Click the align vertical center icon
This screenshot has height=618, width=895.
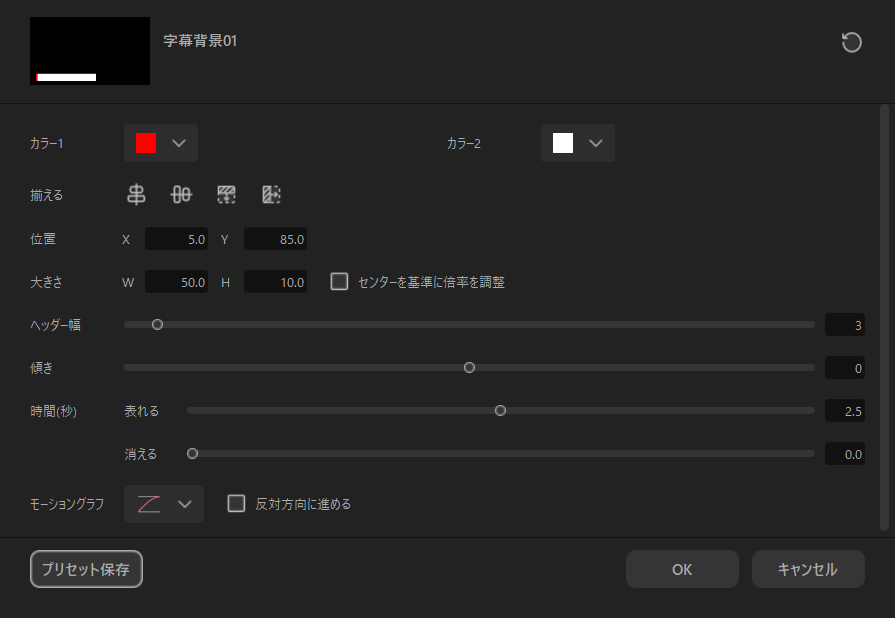pyautogui.click(x=181, y=195)
